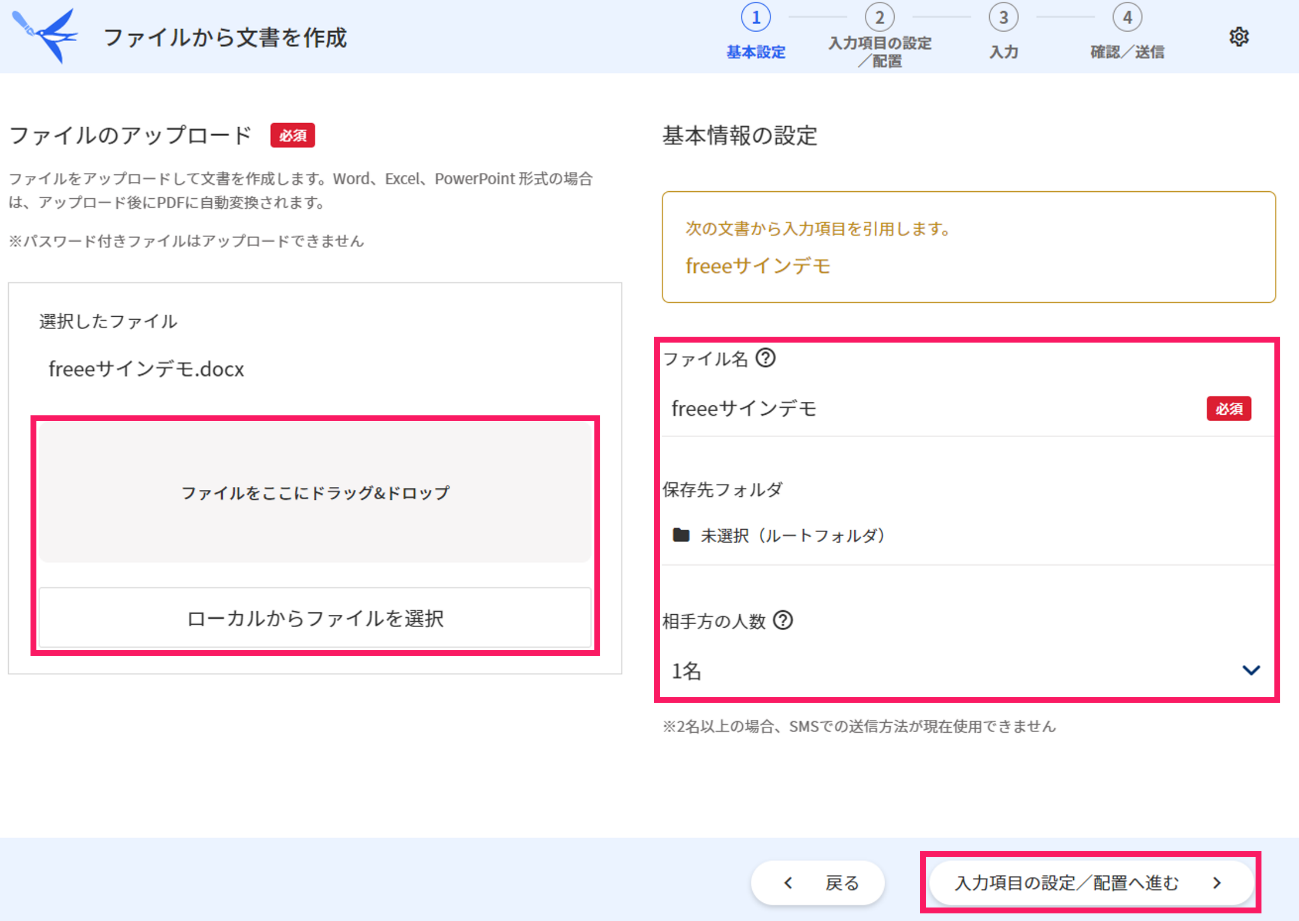Open settings via the gear icon
The width and height of the screenshot is (1299, 921).
coord(1239,37)
